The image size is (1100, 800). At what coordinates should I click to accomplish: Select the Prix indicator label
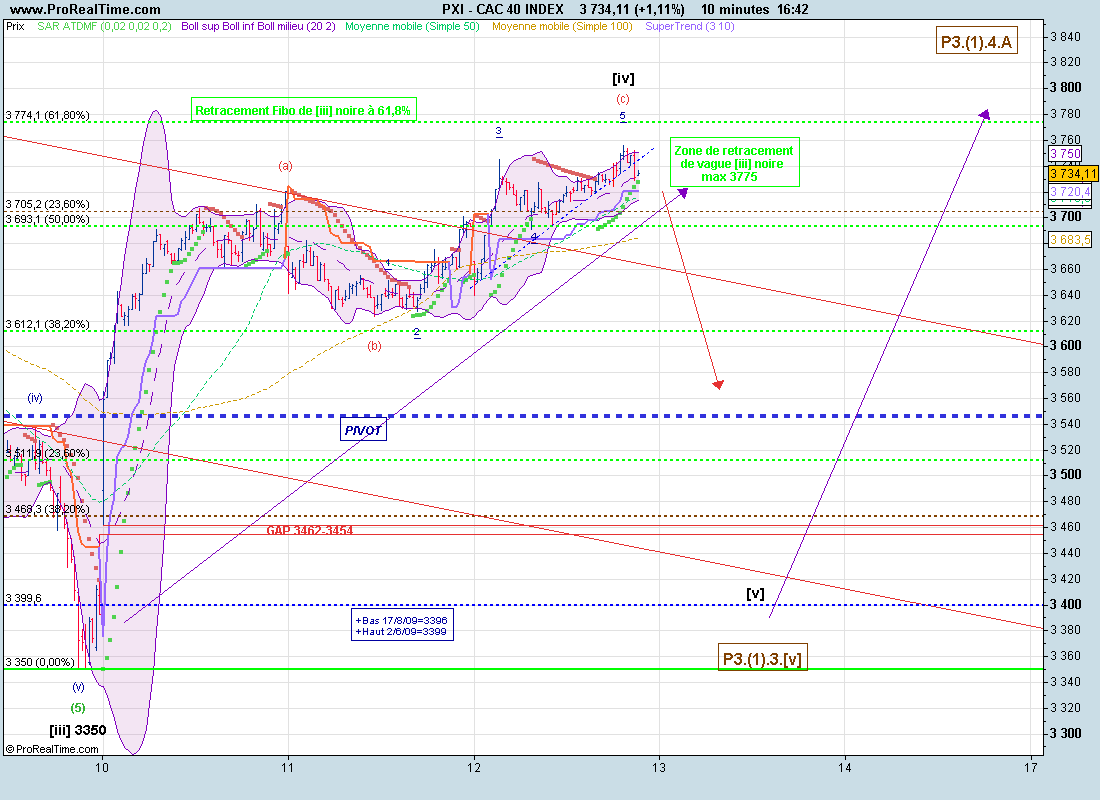[15, 26]
